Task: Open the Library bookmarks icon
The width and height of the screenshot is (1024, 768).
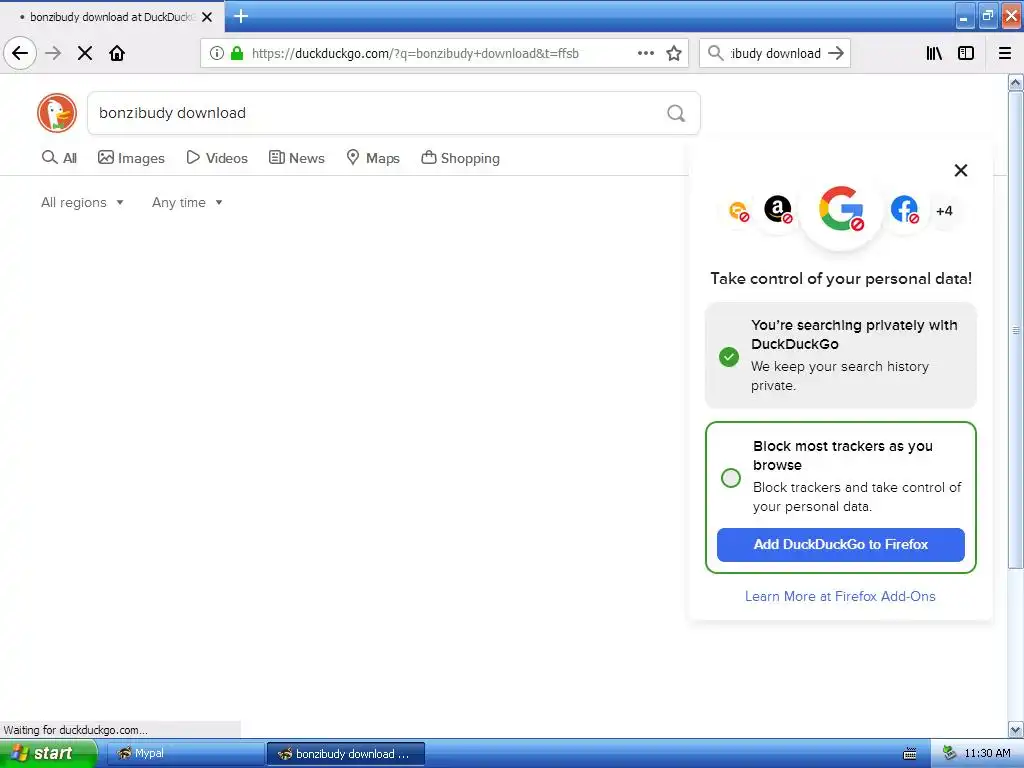Action: click(935, 53)
